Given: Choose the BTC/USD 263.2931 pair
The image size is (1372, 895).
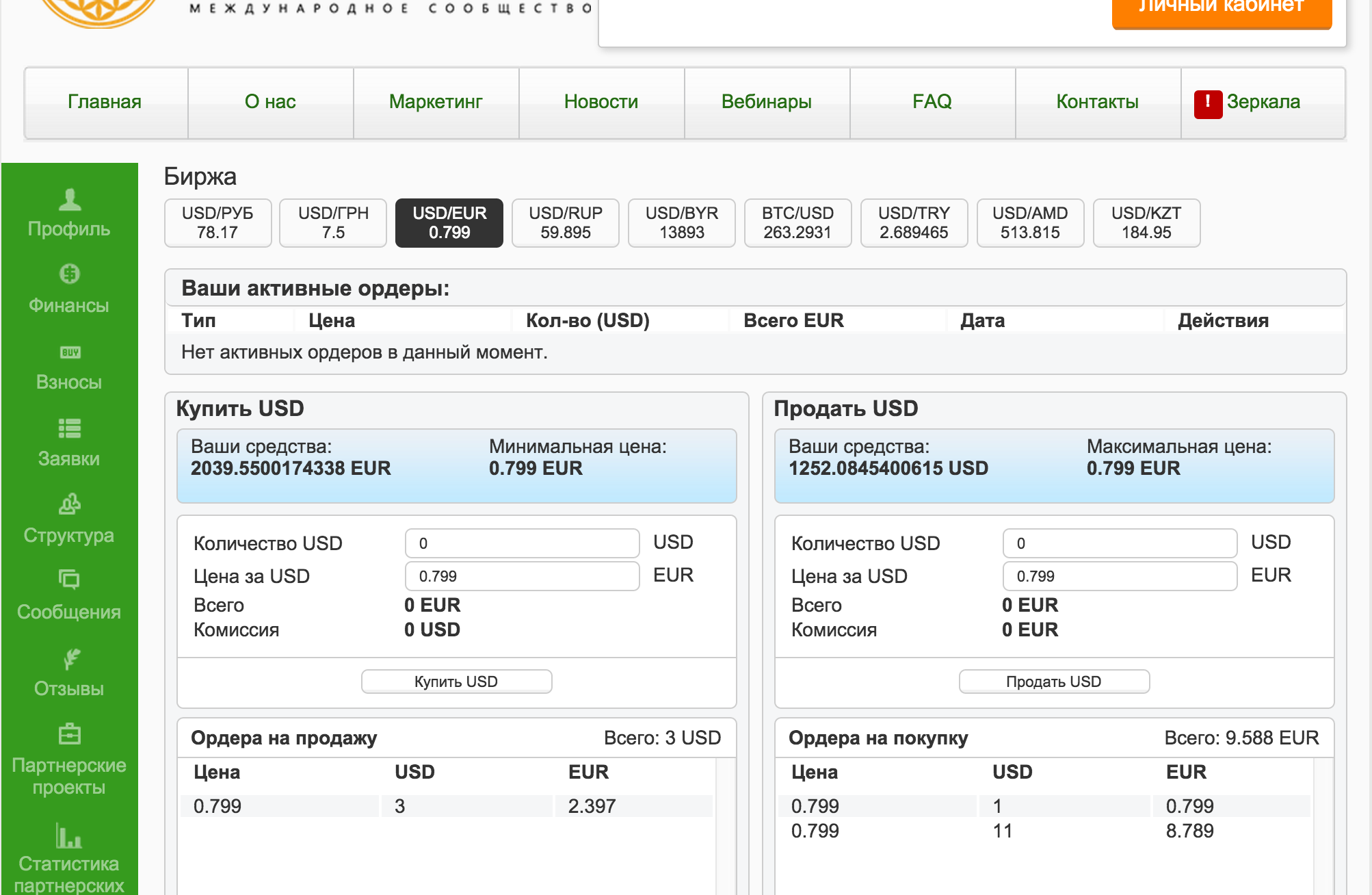Looking at the screenshot, I should pyautogui.click(x=798, y=222).
